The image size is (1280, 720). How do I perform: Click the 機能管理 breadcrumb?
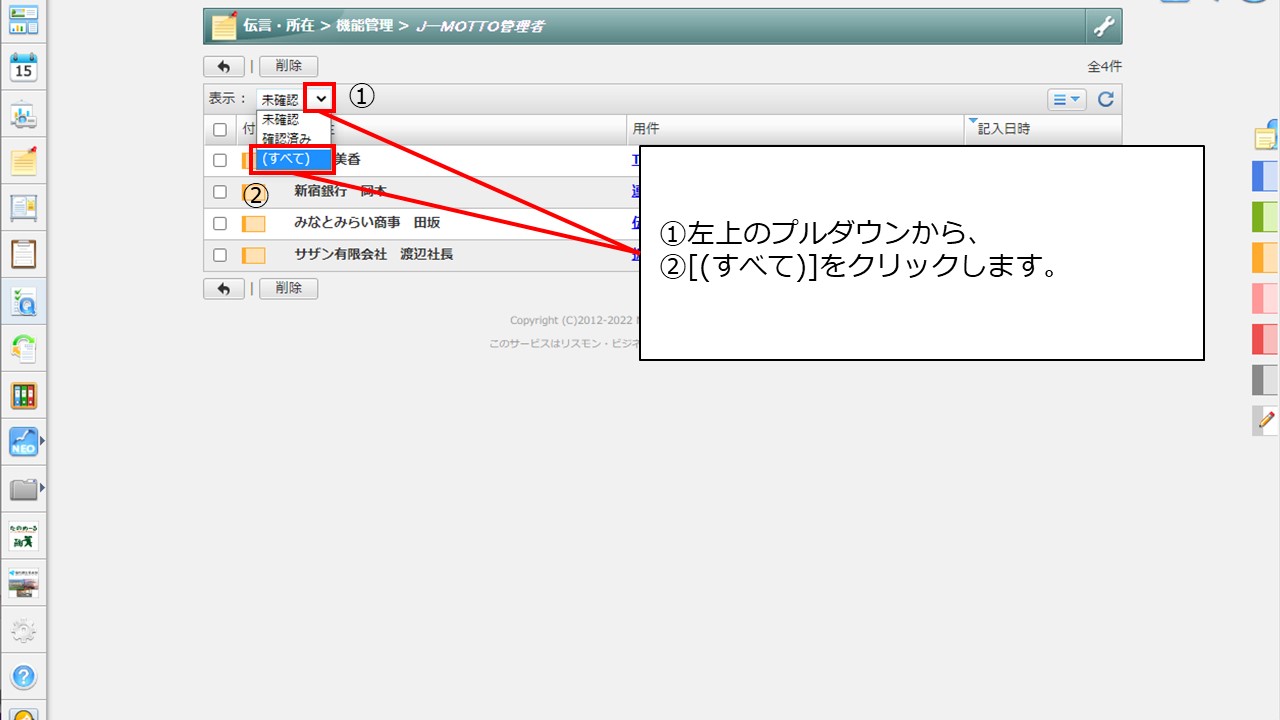[364, 27]
